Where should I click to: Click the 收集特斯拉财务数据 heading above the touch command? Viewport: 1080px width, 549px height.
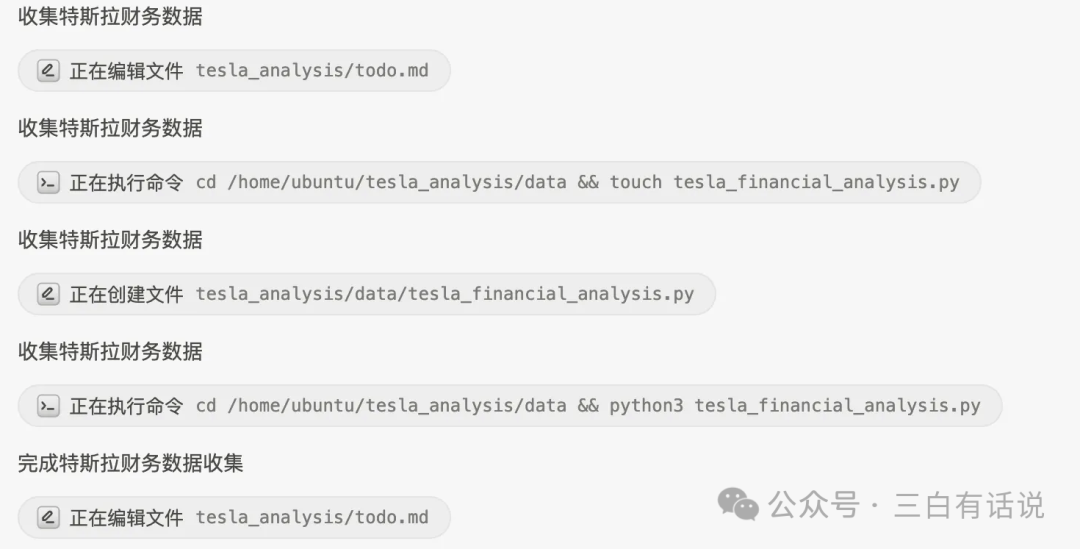110,128
